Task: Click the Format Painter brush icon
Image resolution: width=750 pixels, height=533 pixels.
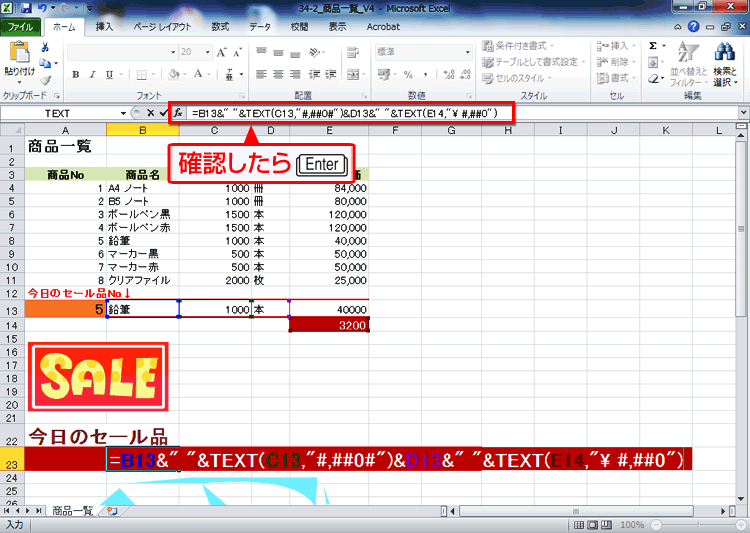Action: click(45, 80)
